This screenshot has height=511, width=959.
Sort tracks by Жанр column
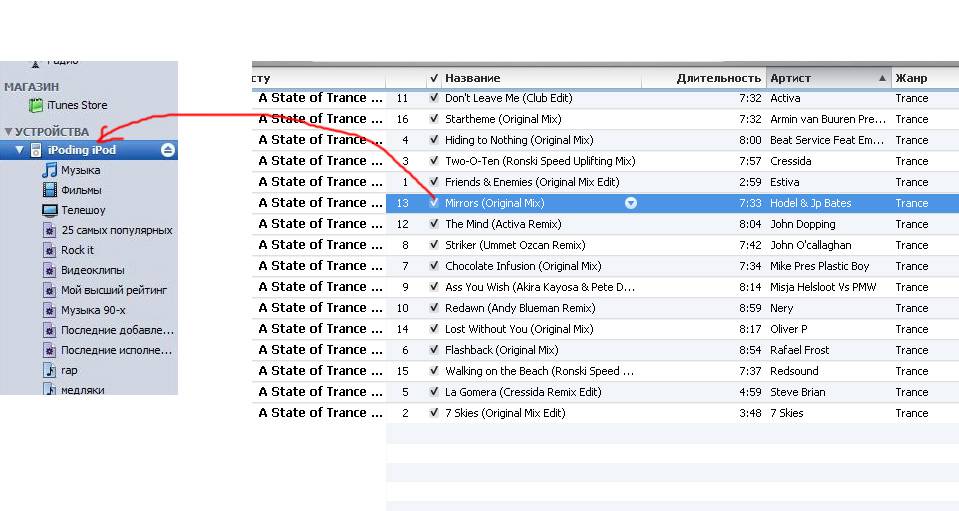pyautogui.click(x=911, y=78)
